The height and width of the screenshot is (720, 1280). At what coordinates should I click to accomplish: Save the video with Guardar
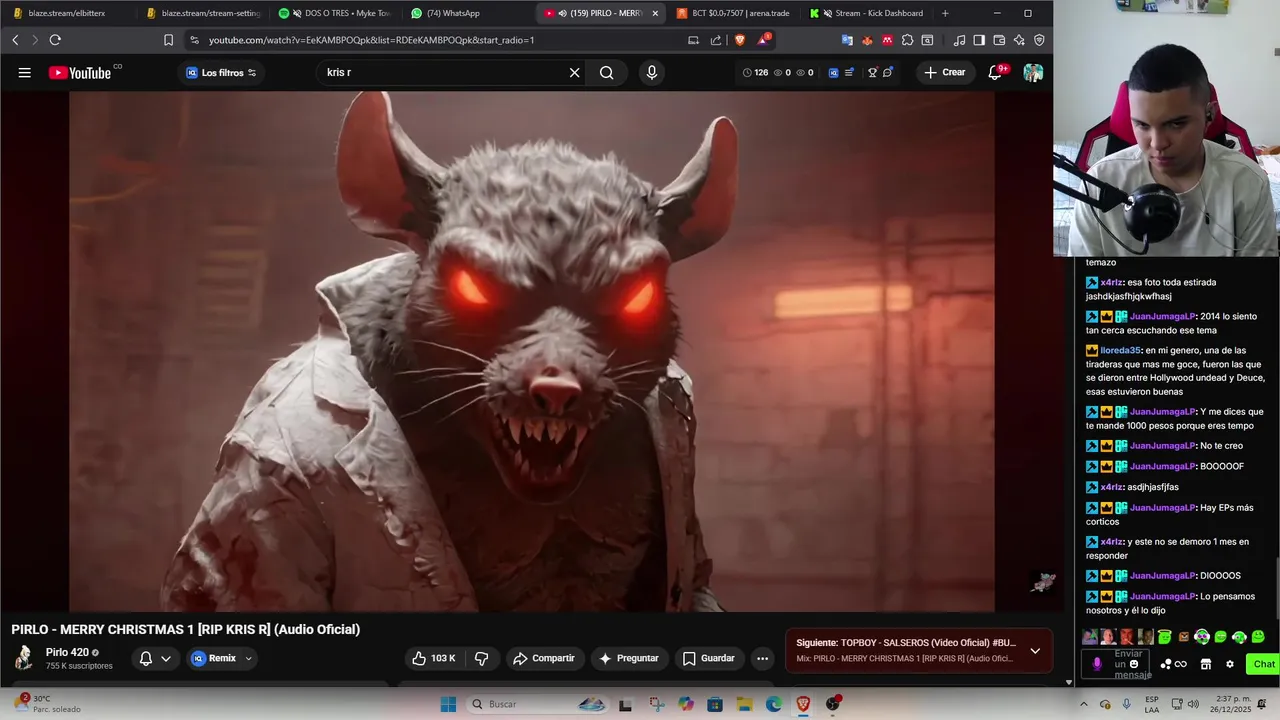709,658
